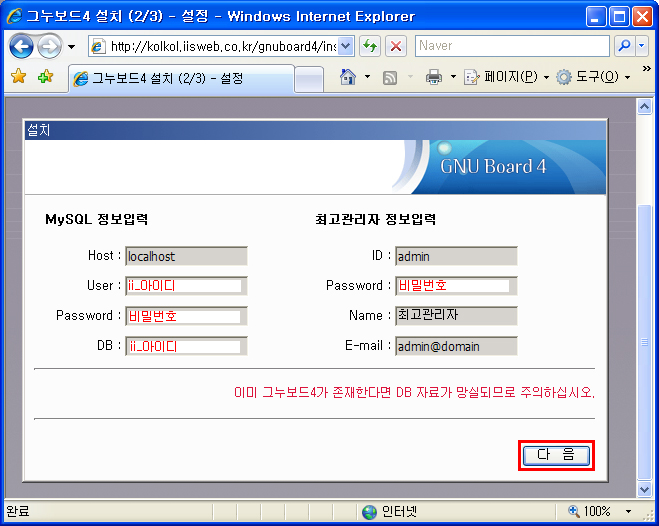Screen dimensions: 659x526
Task: Click the Print icon
Action: tap(434, 77)
